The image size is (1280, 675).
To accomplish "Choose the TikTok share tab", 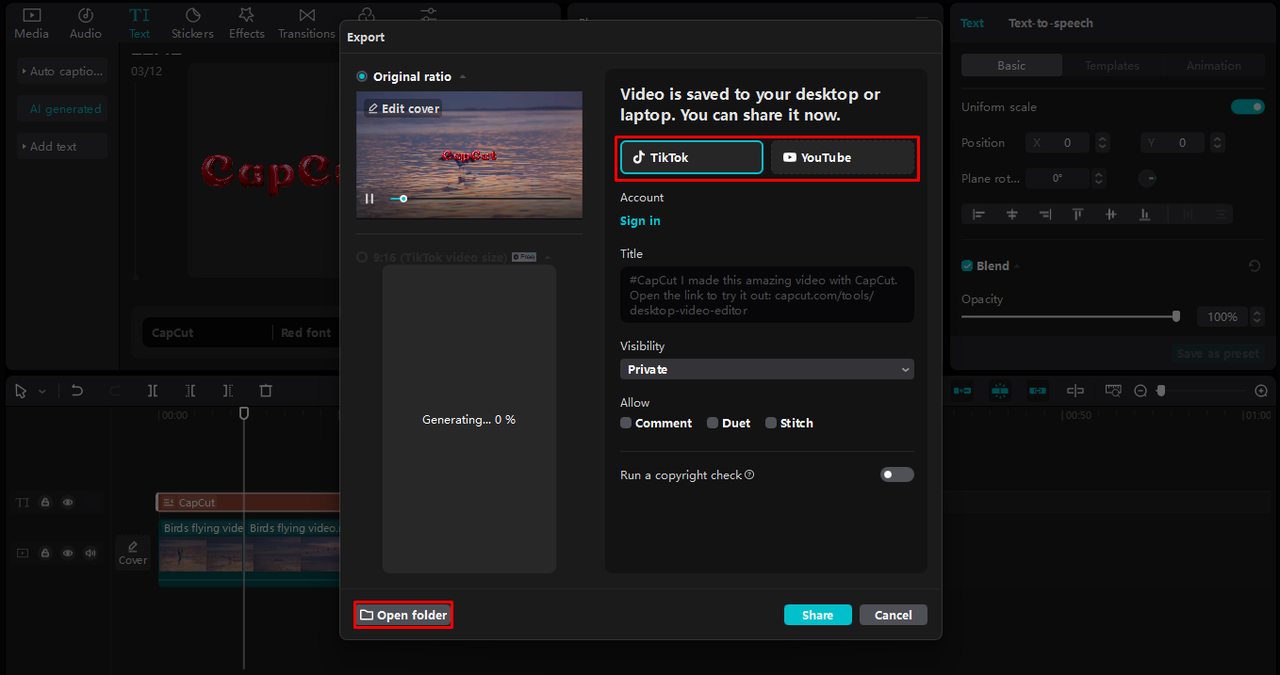I will pos(691,157).
